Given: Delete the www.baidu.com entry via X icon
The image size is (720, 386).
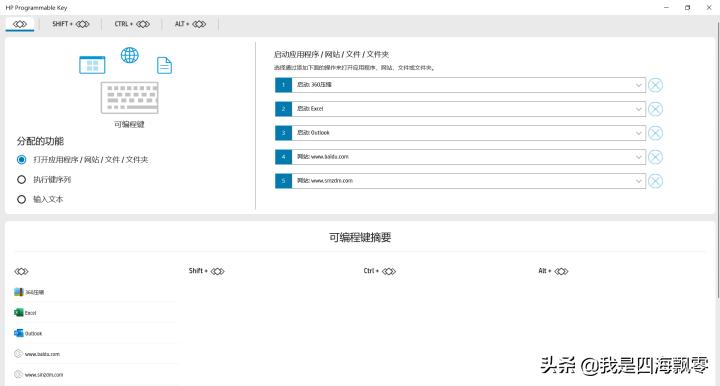Looking at the screenshot, I should tap(655, 157).
